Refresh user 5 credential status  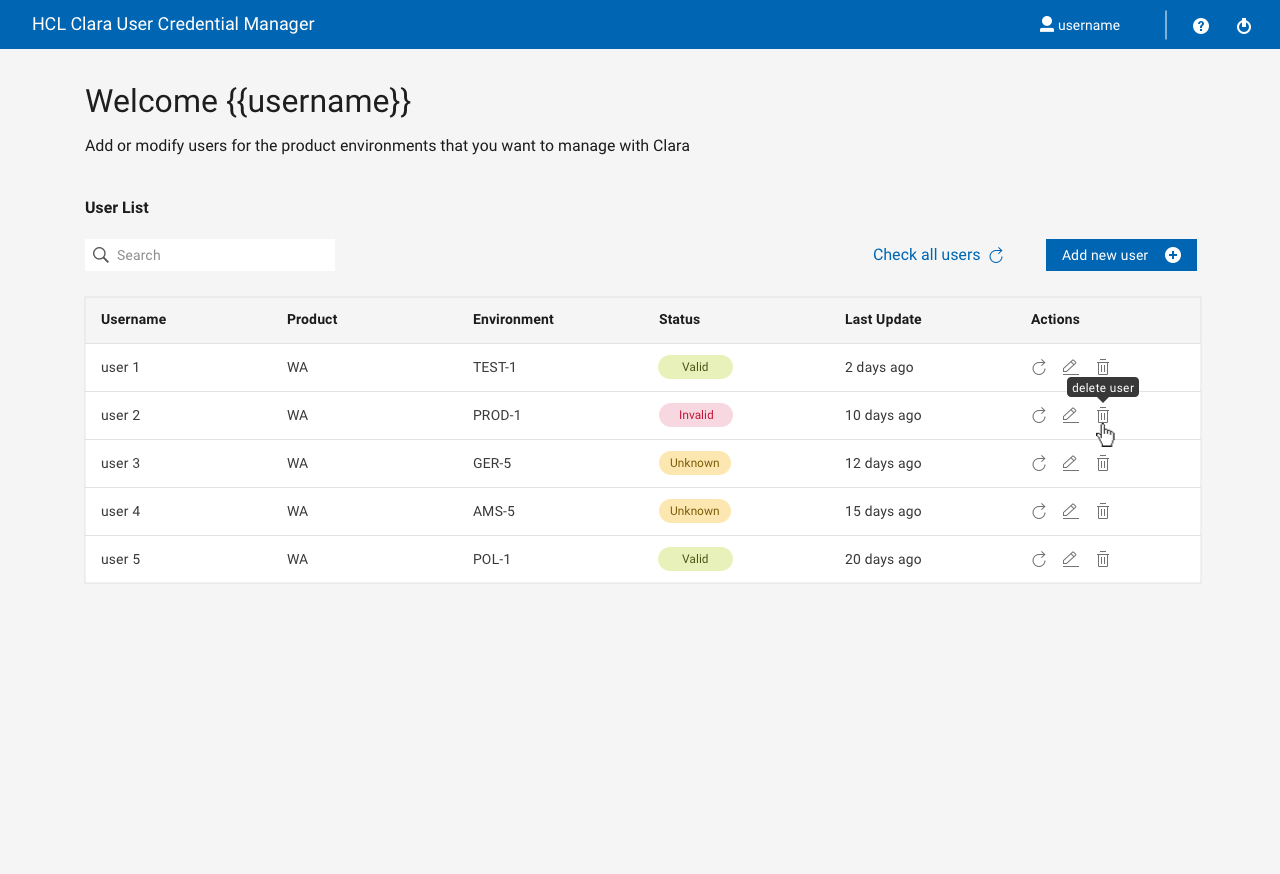point(1039,559)
